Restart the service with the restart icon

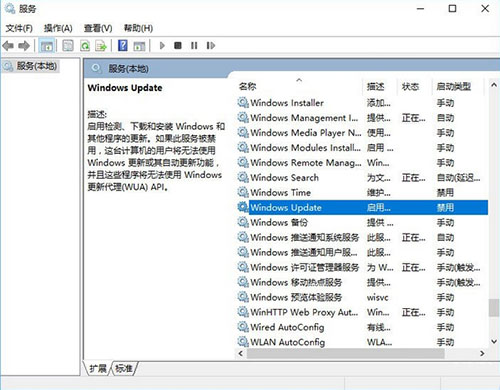click(211, 45)
